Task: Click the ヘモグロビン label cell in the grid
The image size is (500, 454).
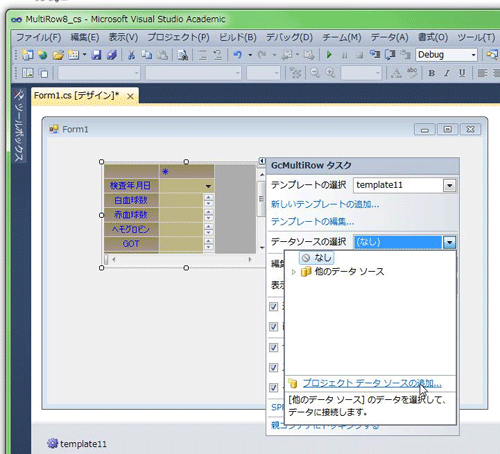Action: (x=131, y=229)
